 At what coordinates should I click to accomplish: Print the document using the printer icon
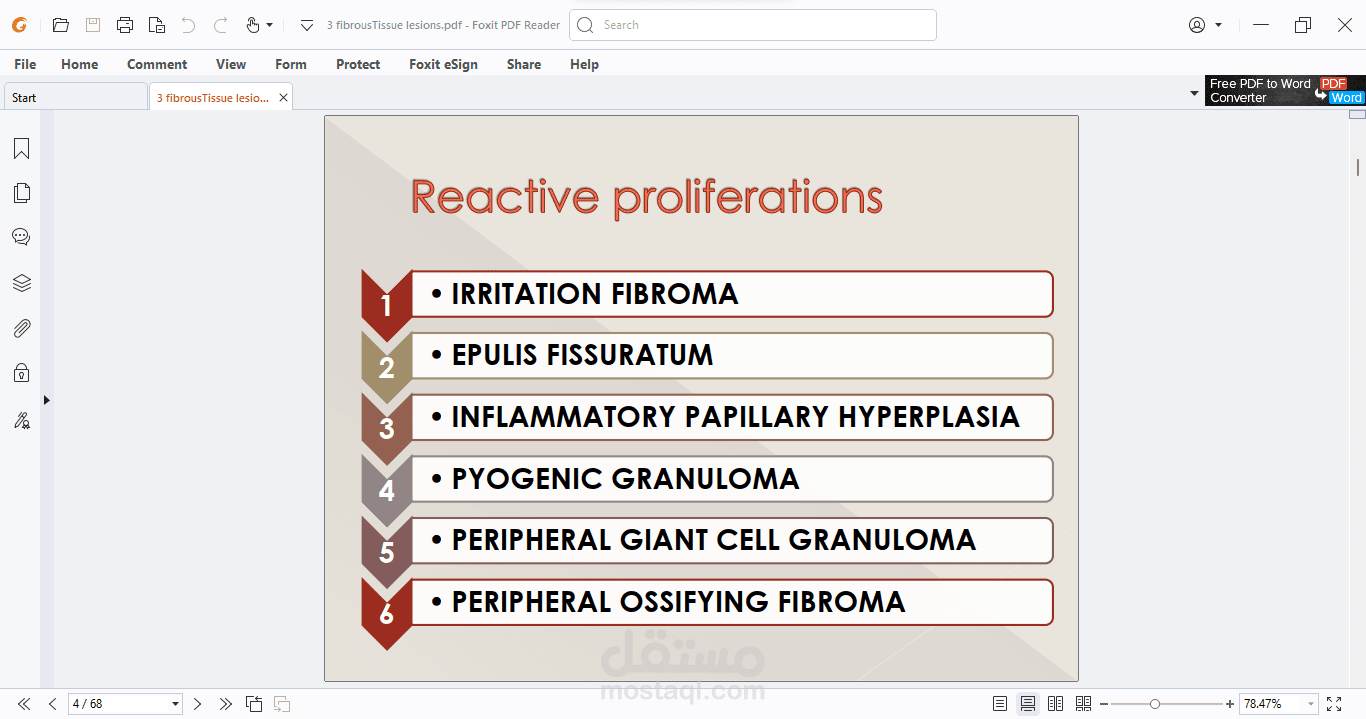pyautogui.click(x=125, y=25)
